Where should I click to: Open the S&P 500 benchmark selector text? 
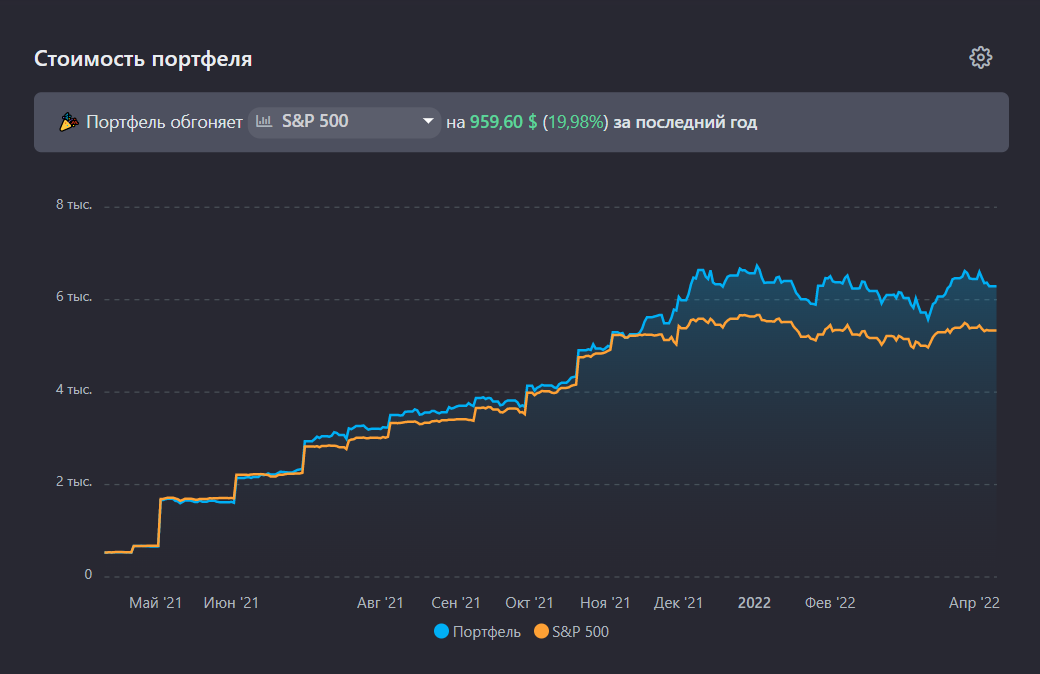point(315,122)
